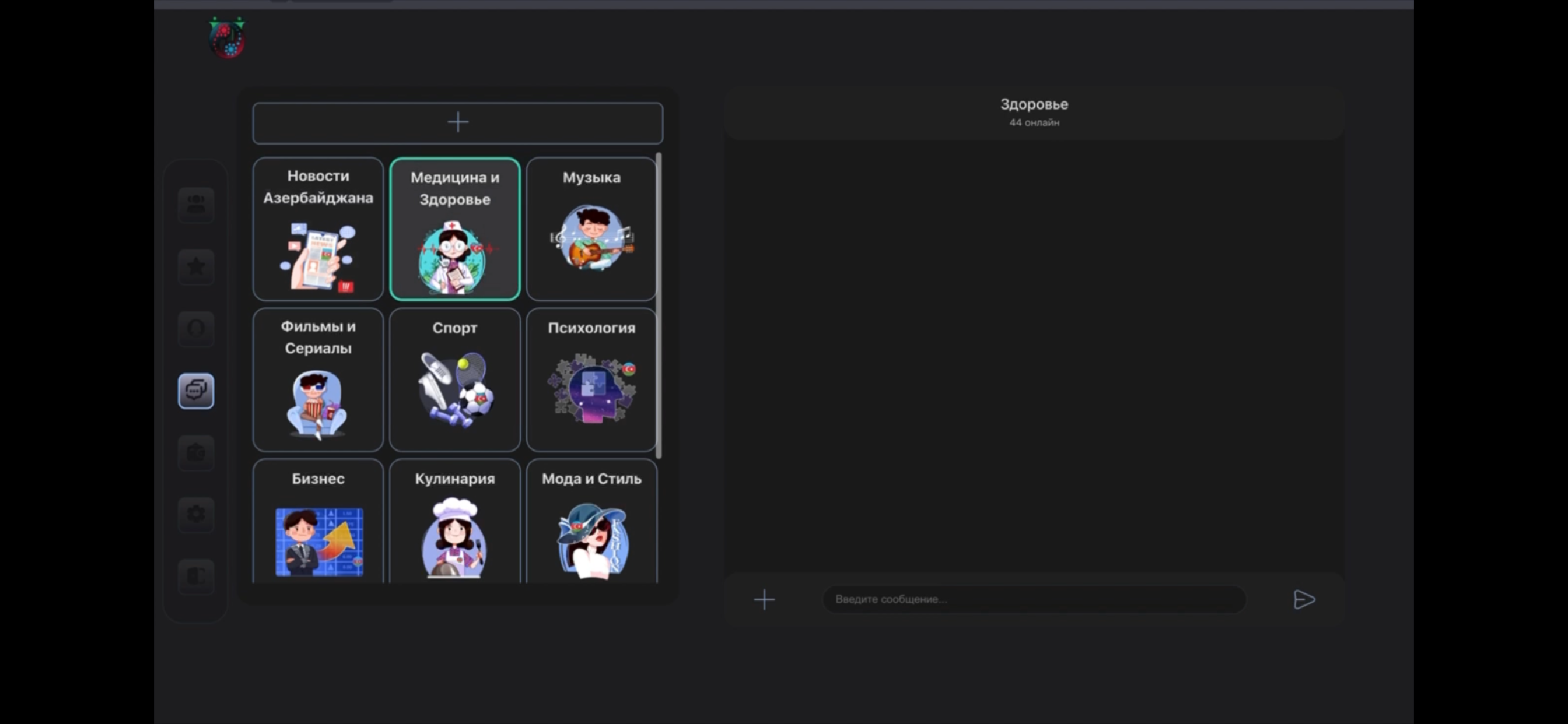Image resolution: width=1568 pixels, height=724 pixels.
Task: Open the people/community sidebar icon
Action: (195, 205)
